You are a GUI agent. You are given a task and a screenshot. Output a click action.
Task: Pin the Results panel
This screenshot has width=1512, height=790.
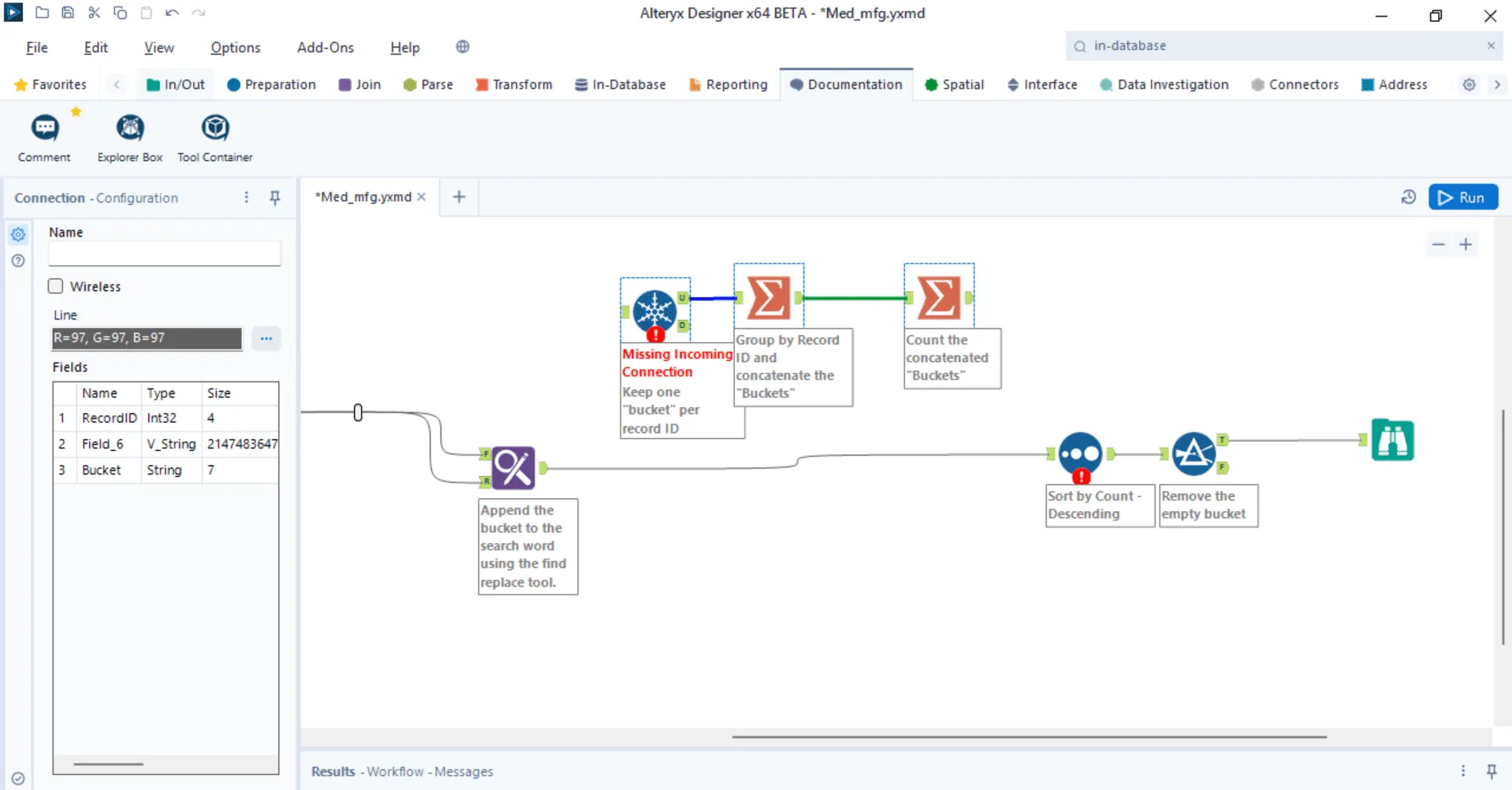click(1492, 771)
